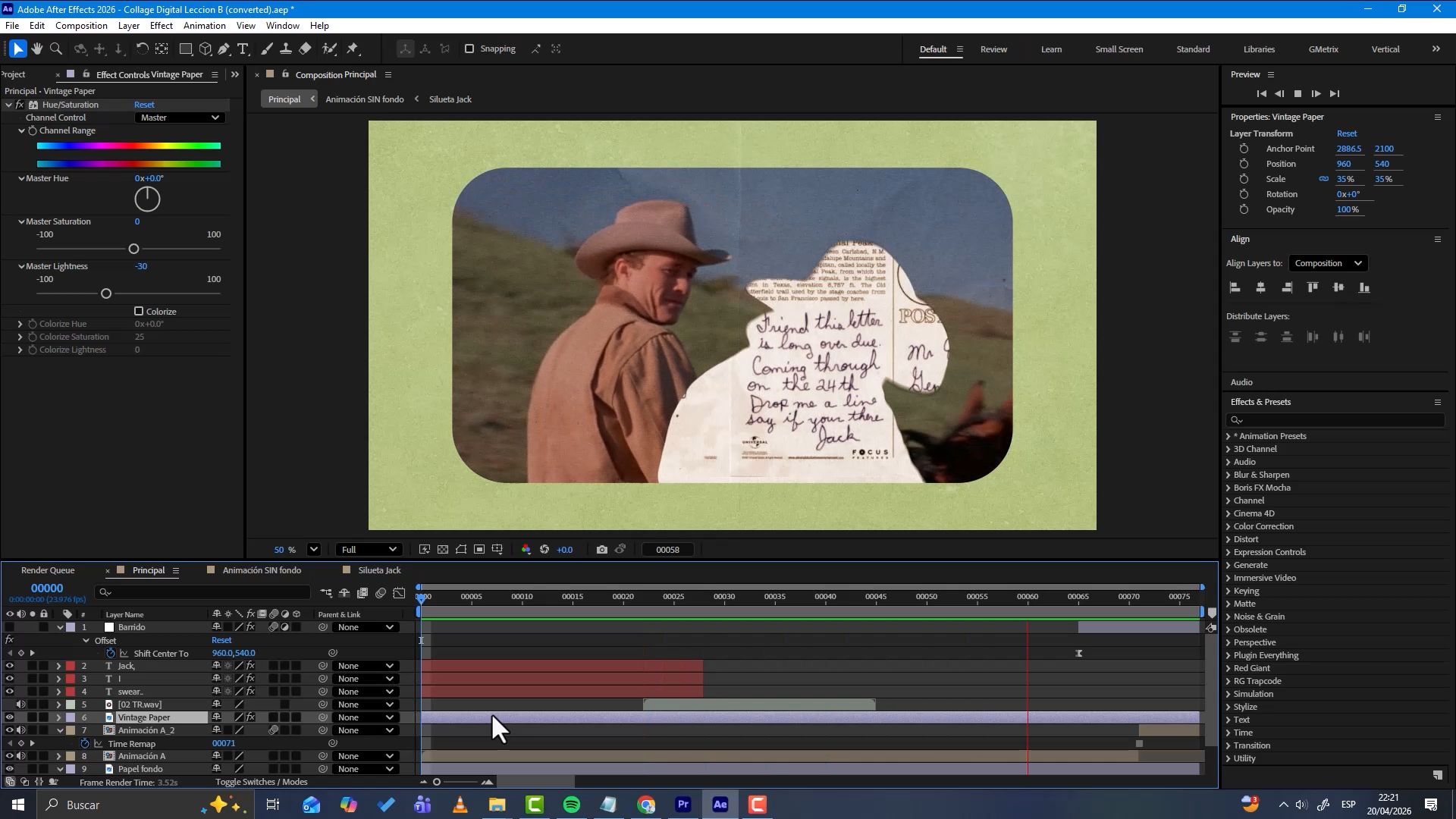Select the Selection tool arrow

18,49
